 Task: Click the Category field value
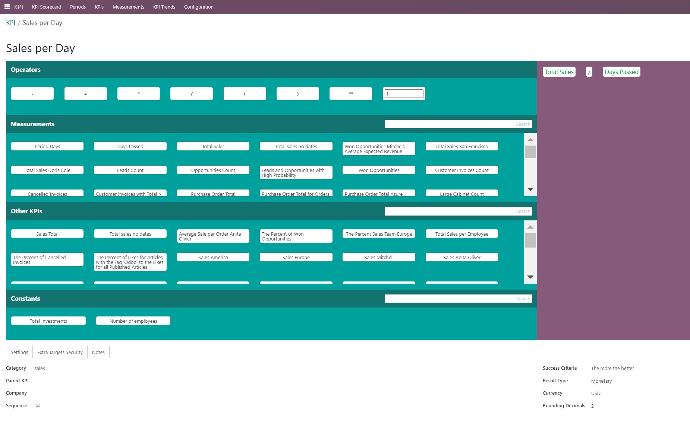40,368
